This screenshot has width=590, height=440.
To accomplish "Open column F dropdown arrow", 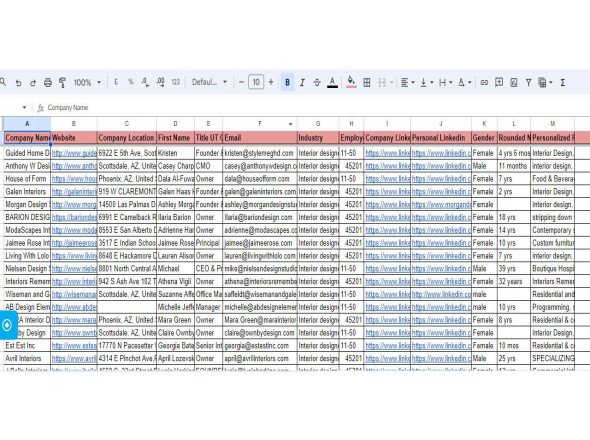I will coord(290,124).
